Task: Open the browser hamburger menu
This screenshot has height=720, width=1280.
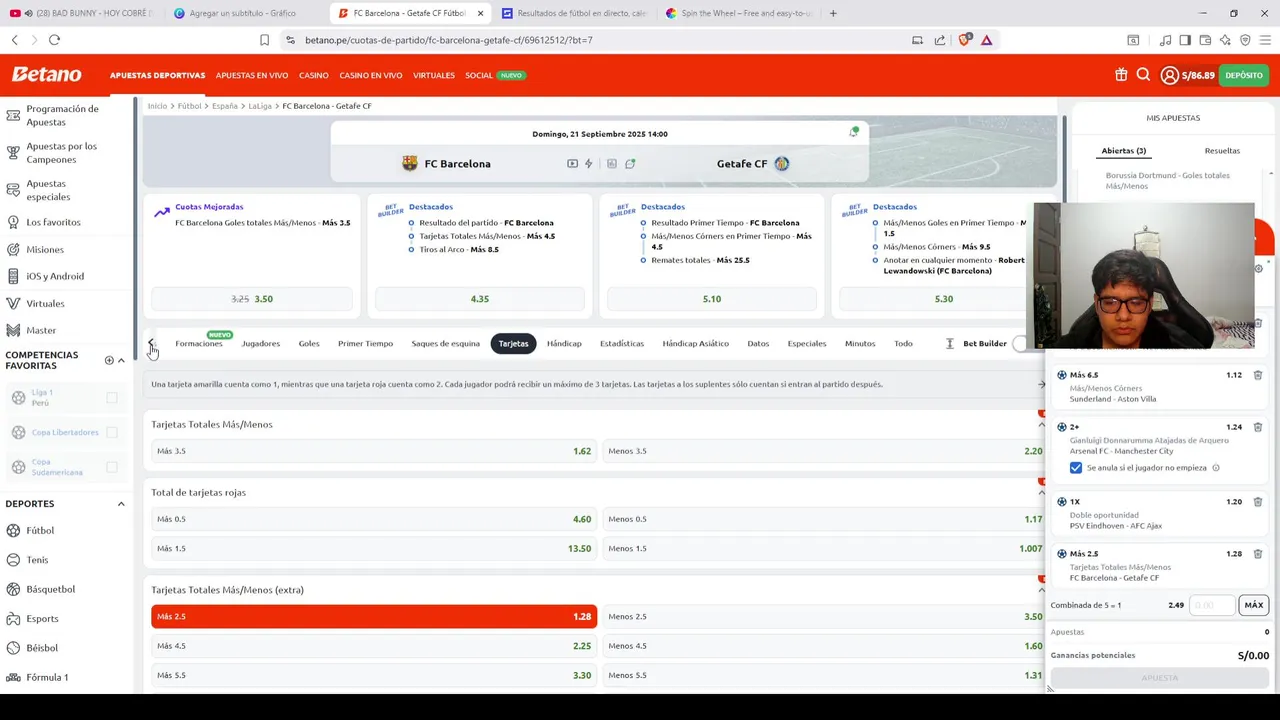Action: click(1265, 40)
